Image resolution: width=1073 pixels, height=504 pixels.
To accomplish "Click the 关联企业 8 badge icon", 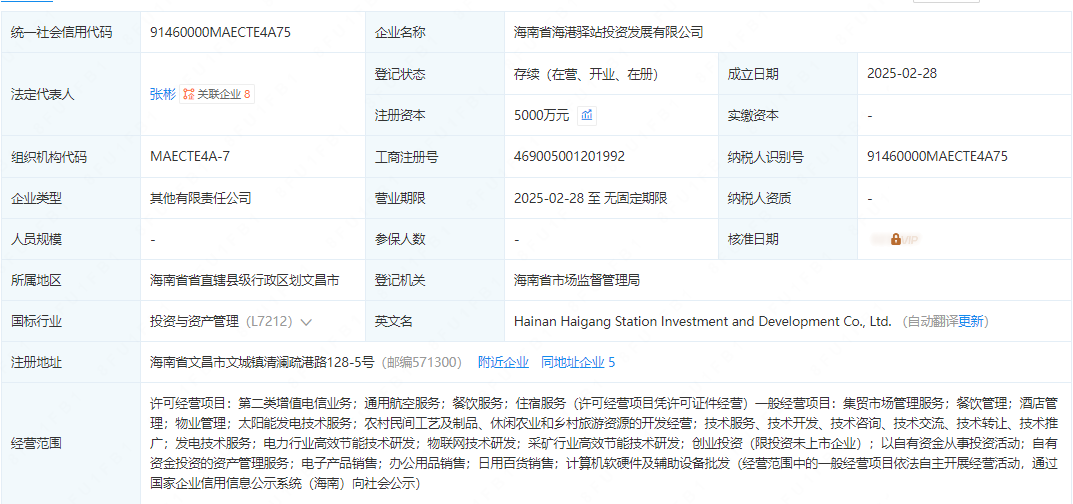I will 188,94.
